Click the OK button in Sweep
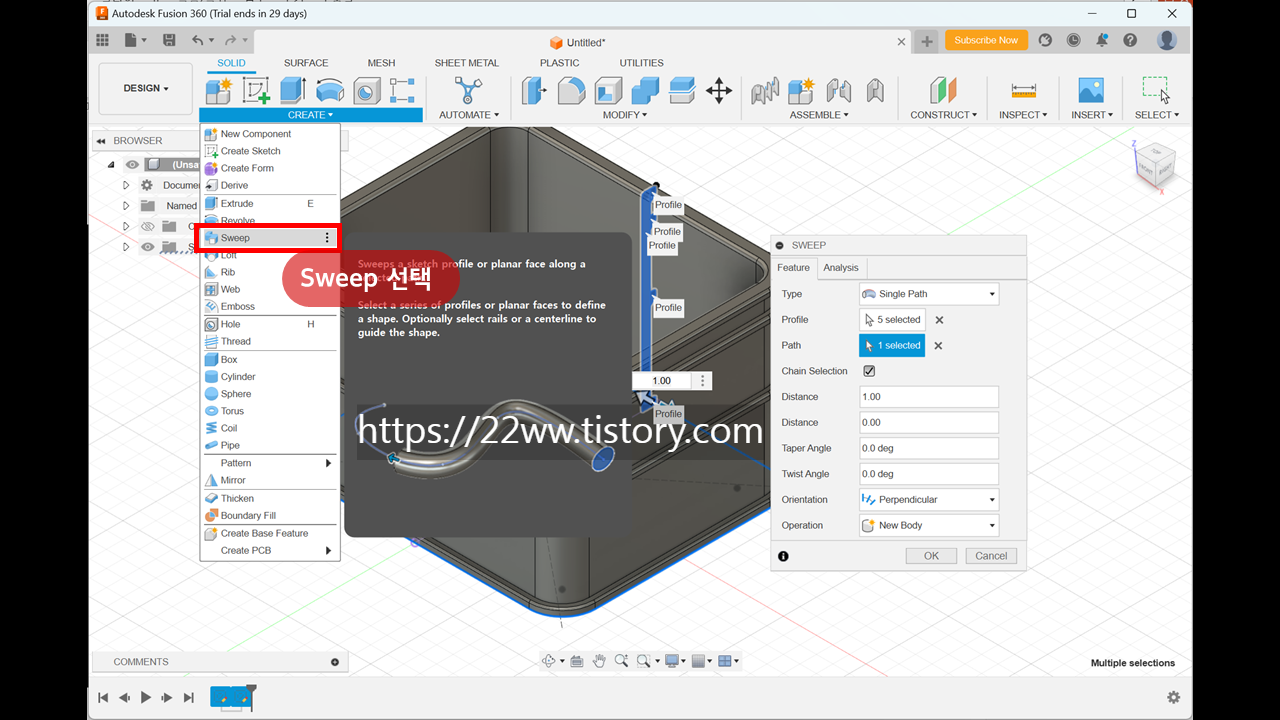 click(931, 556)
